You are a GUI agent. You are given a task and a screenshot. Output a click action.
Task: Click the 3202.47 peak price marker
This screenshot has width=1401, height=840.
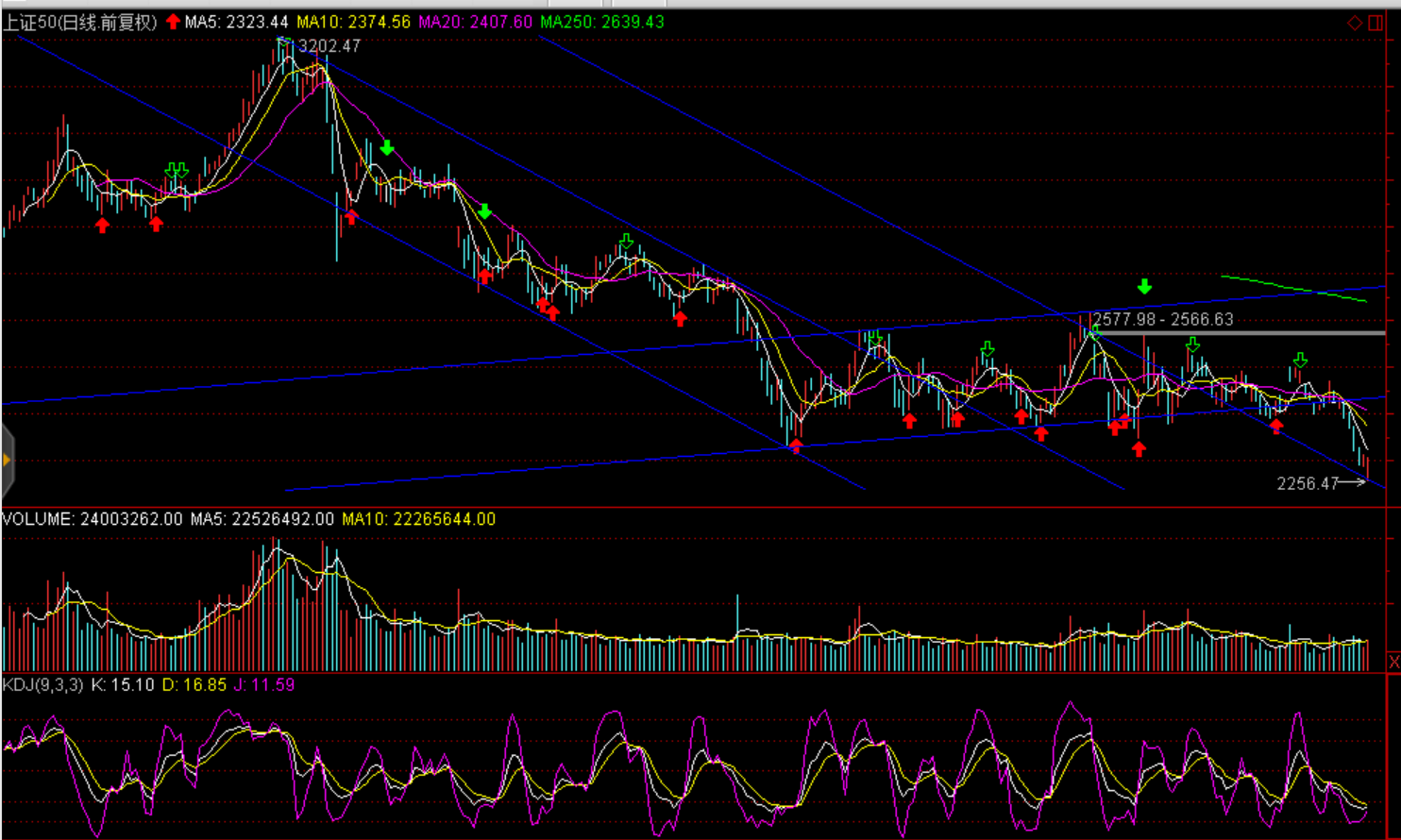click(x=329, y=45)
